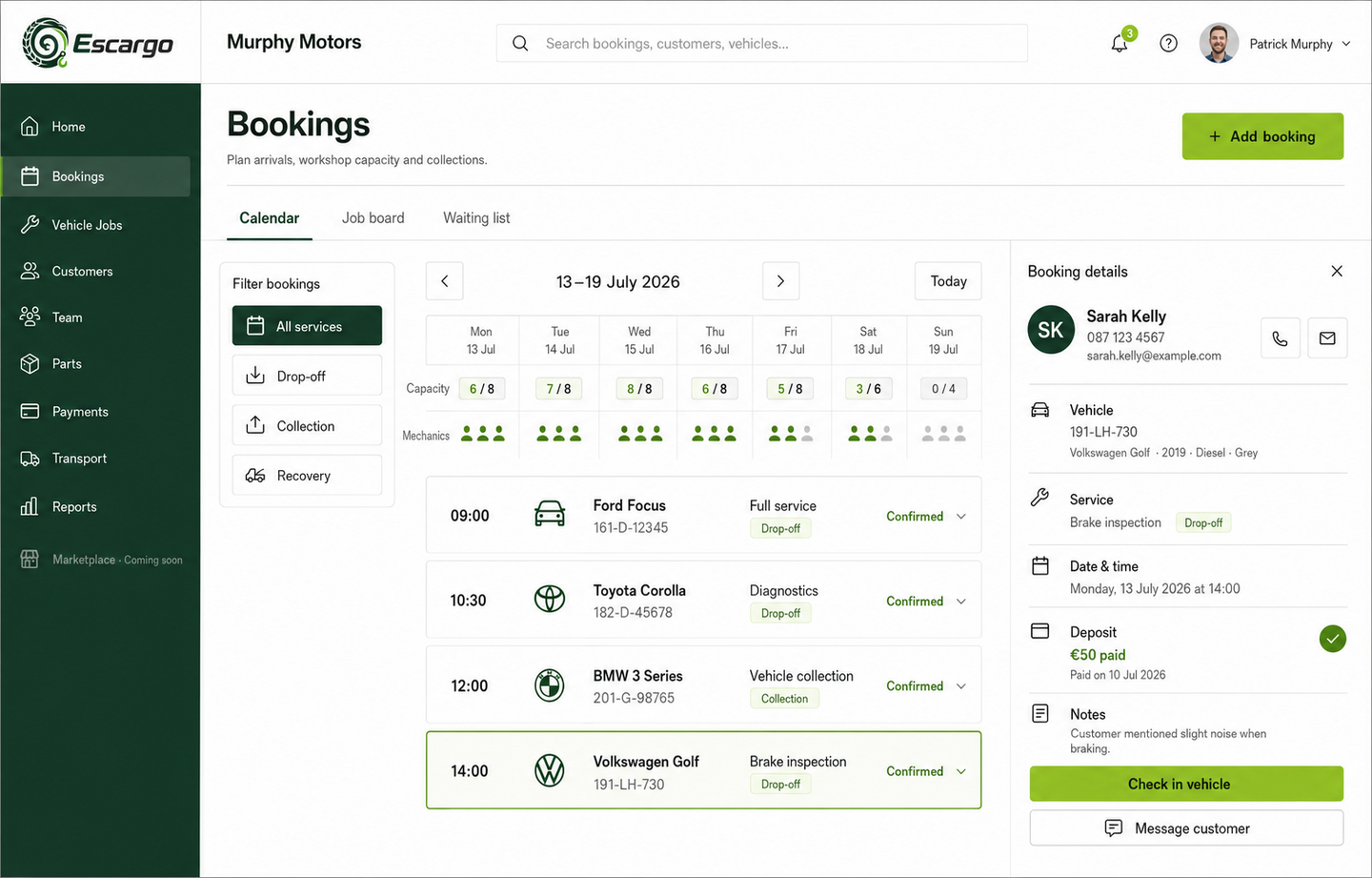
Task: Expand the 12:00 BMW 3 Series booking
Action: pyautogui.click(x=961, y=685)
